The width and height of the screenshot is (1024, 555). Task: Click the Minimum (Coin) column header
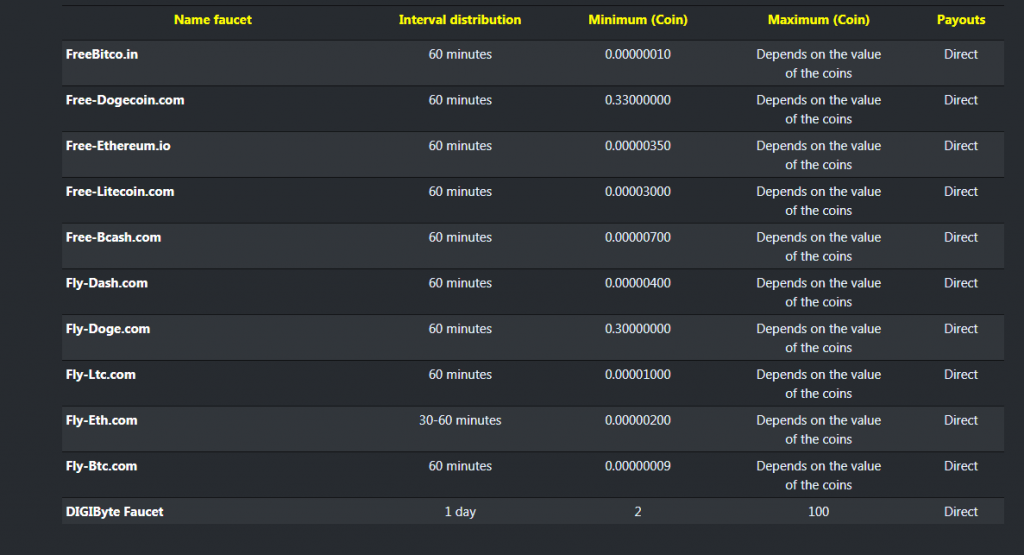[638, 20]
